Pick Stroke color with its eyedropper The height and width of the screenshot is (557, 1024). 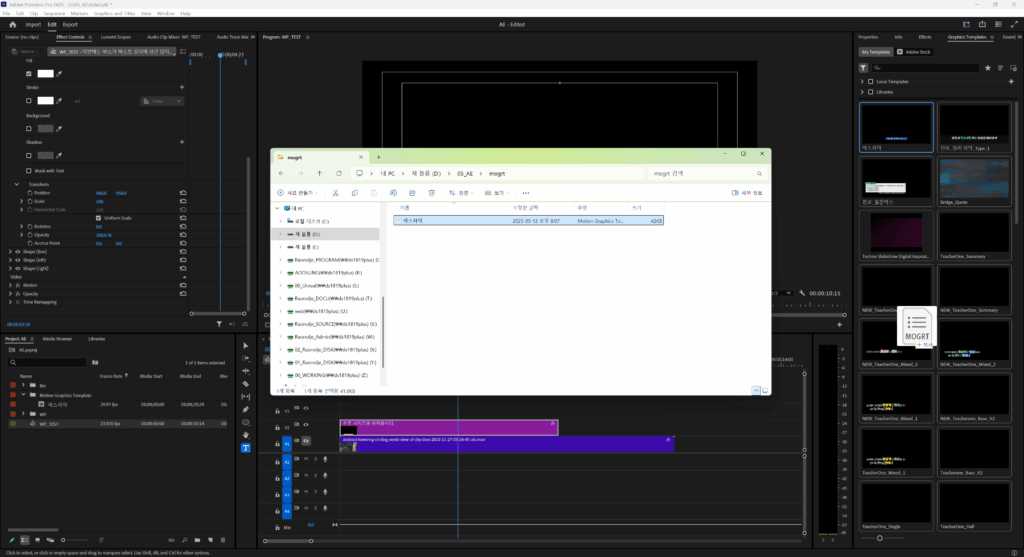coord(59,101)
